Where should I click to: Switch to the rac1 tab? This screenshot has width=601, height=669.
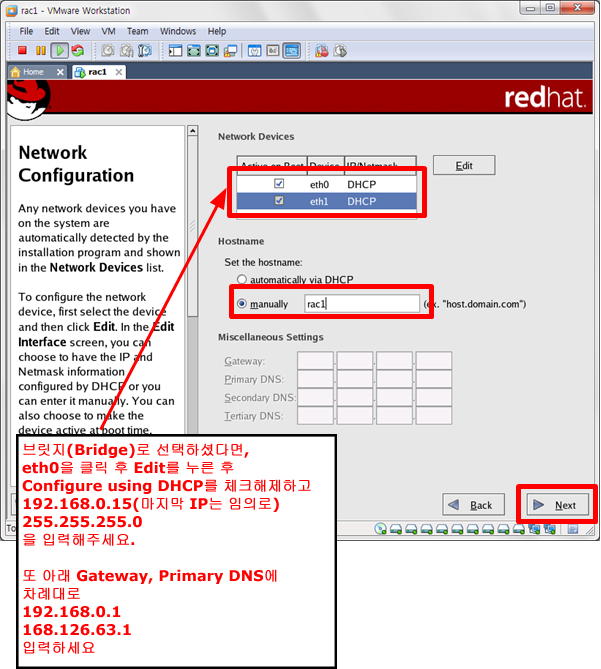click(x=99, y=72)
